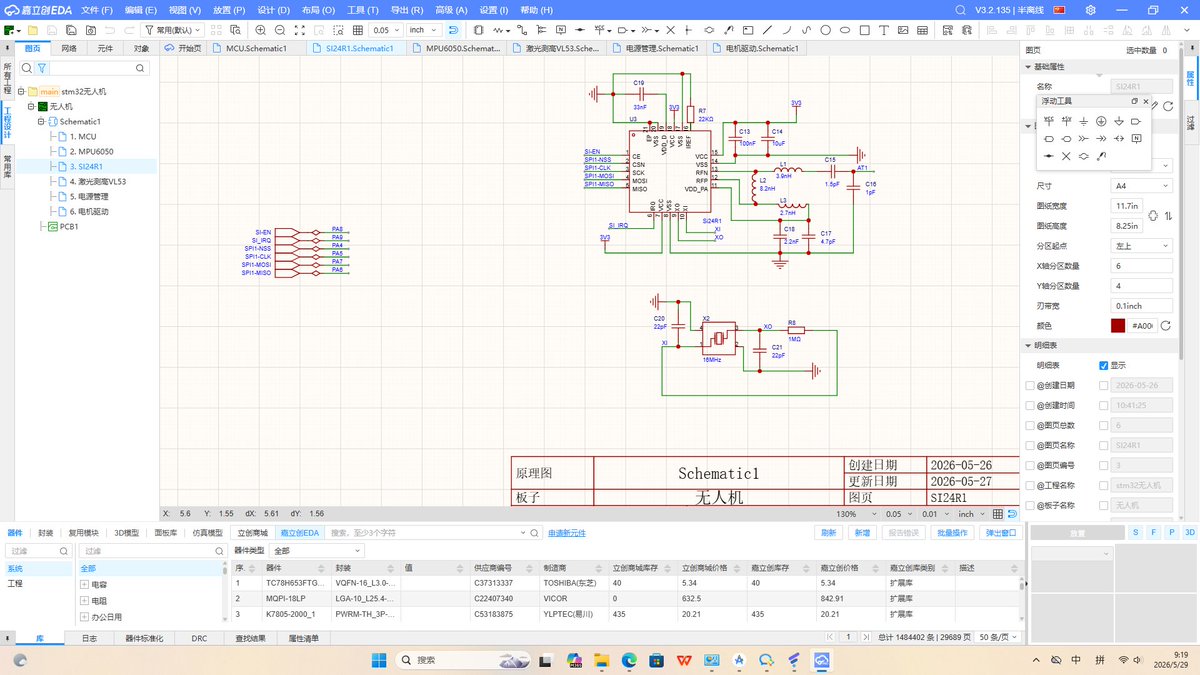This screenshot has width=1200, height=675.
Task: Open the 常用(默认) filter dropdown
Action: pos(172,30)
